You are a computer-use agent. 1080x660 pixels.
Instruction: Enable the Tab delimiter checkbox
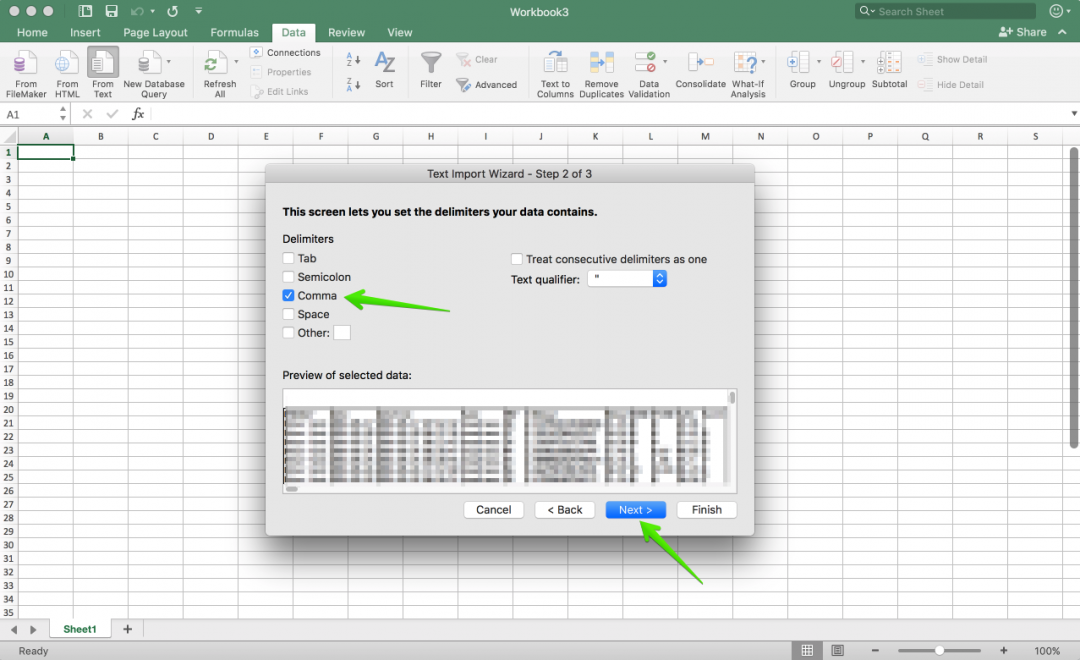click(289, 257)
